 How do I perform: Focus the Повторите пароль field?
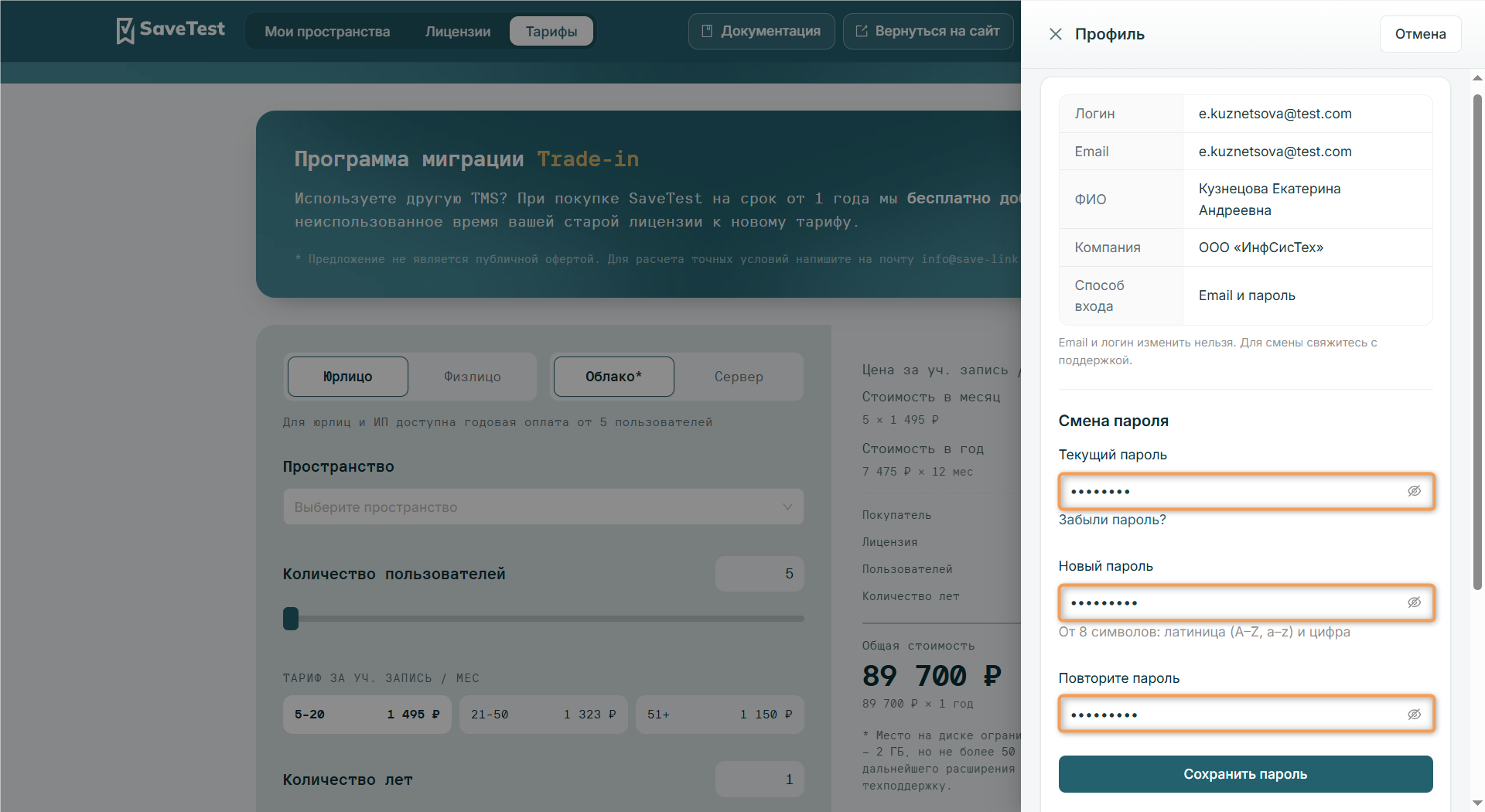1245,715
